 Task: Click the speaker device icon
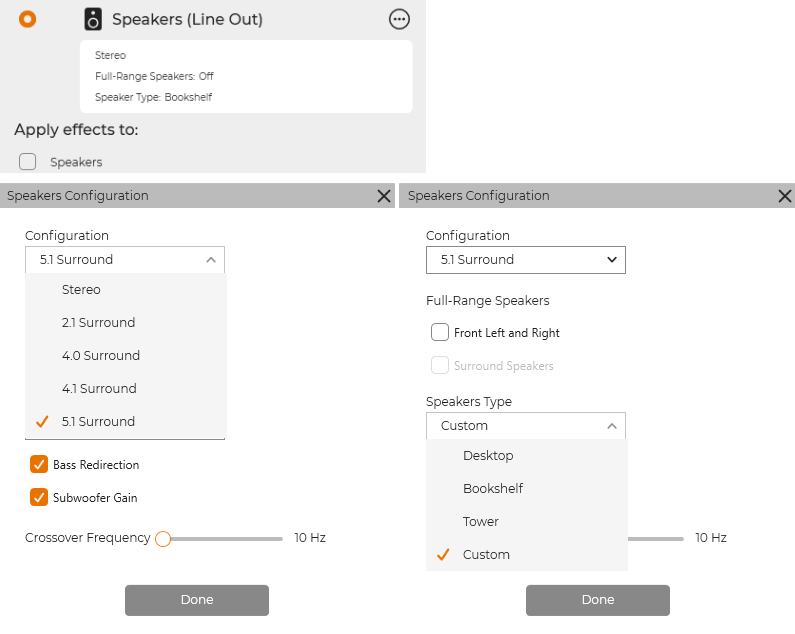93,19
